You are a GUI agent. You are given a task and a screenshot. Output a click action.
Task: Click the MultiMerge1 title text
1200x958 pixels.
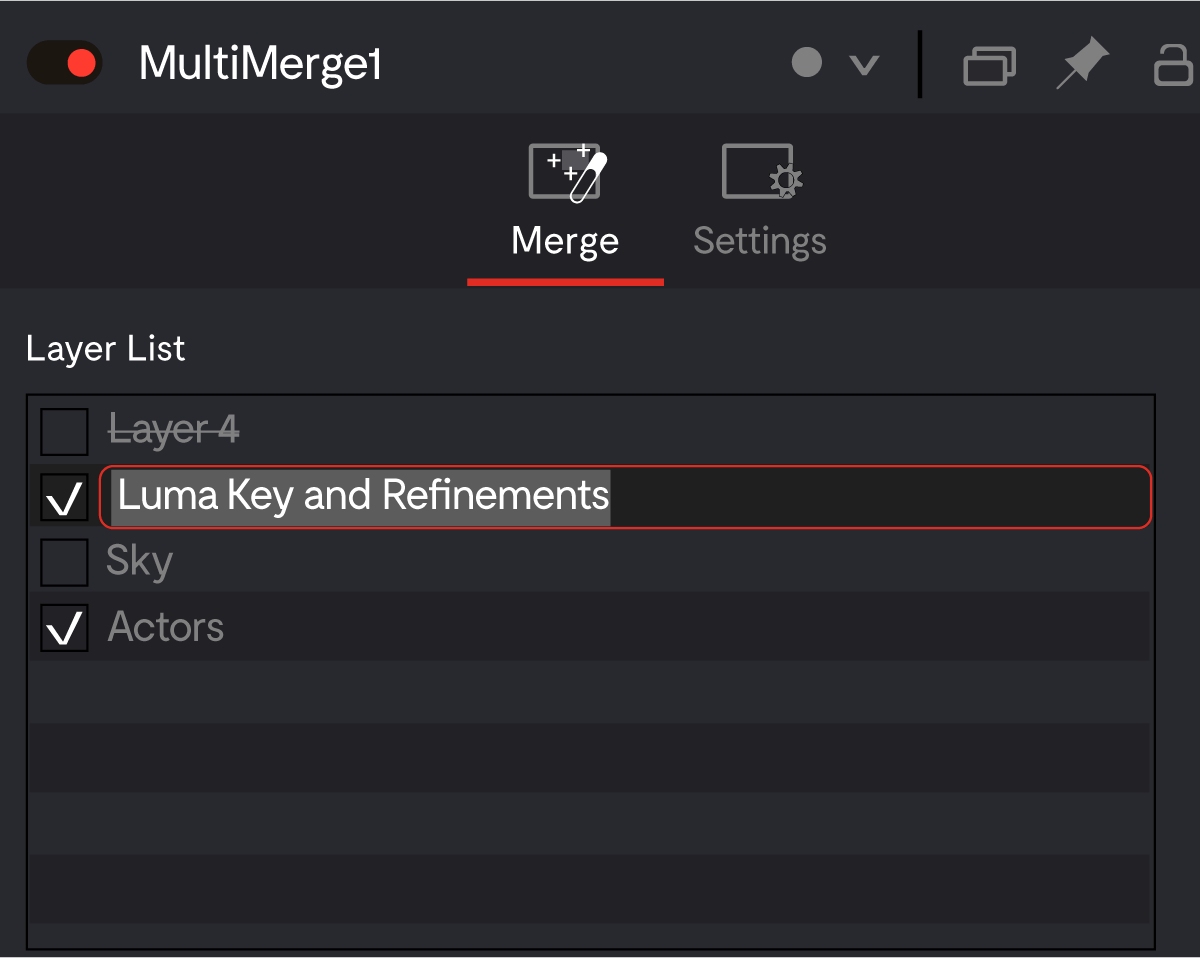[260, 62]
